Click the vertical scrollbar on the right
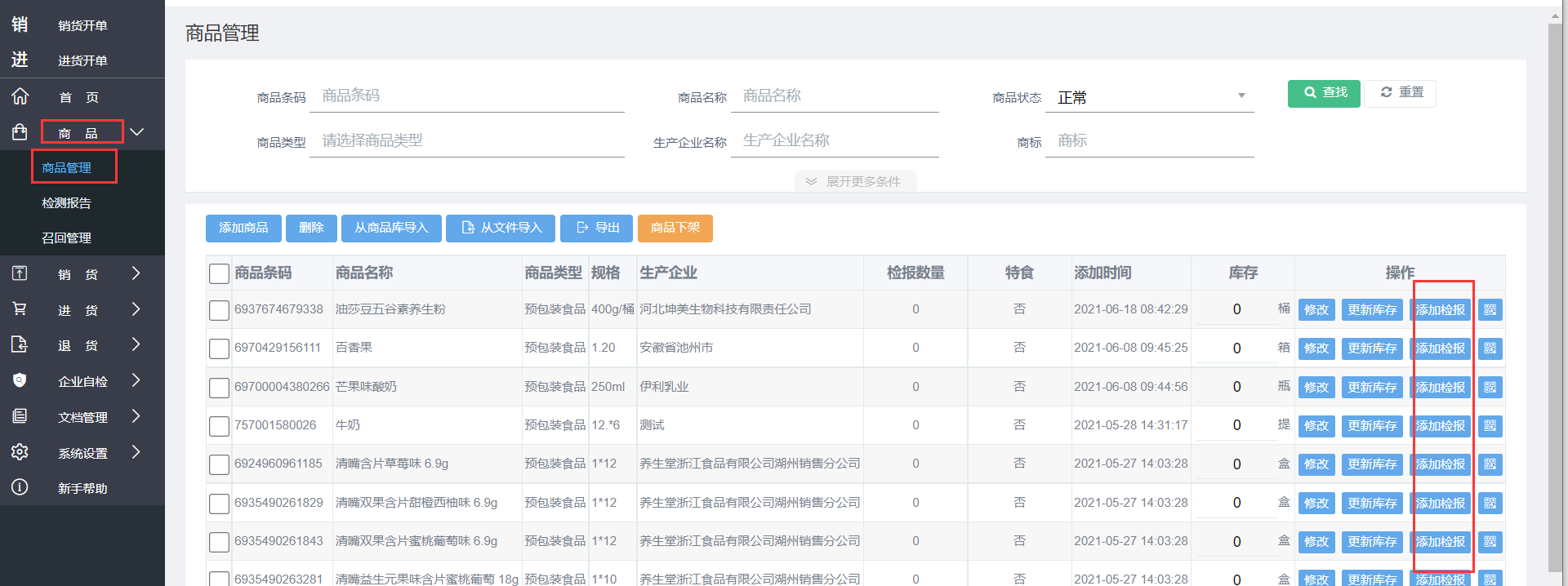Screen dimensions: 1568x586 click(1555, 294)
